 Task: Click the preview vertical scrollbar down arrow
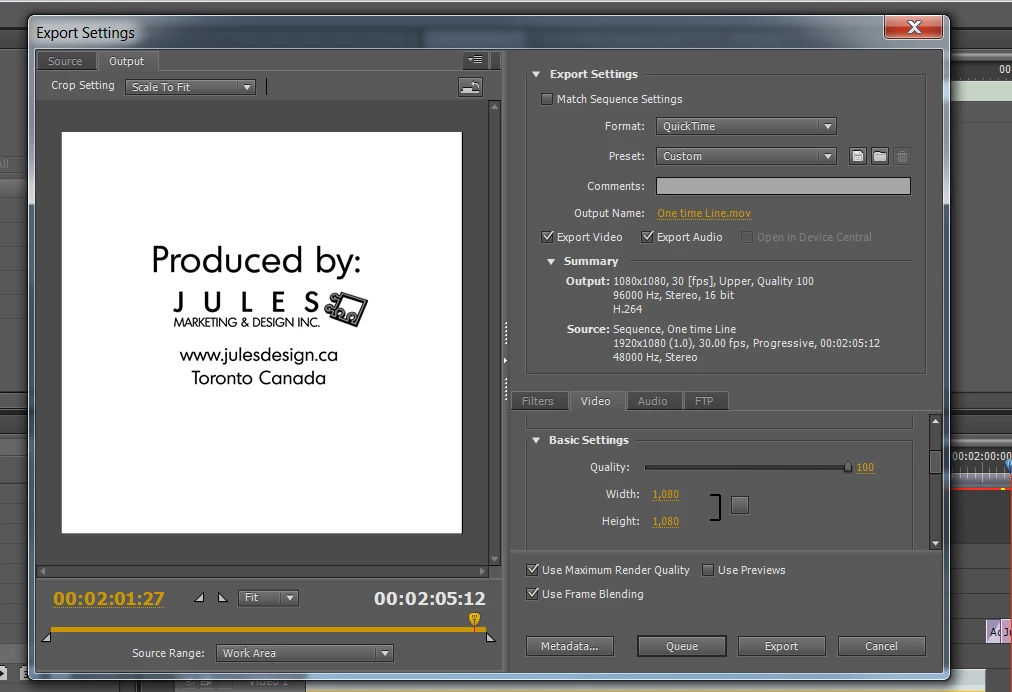[494, 559]
